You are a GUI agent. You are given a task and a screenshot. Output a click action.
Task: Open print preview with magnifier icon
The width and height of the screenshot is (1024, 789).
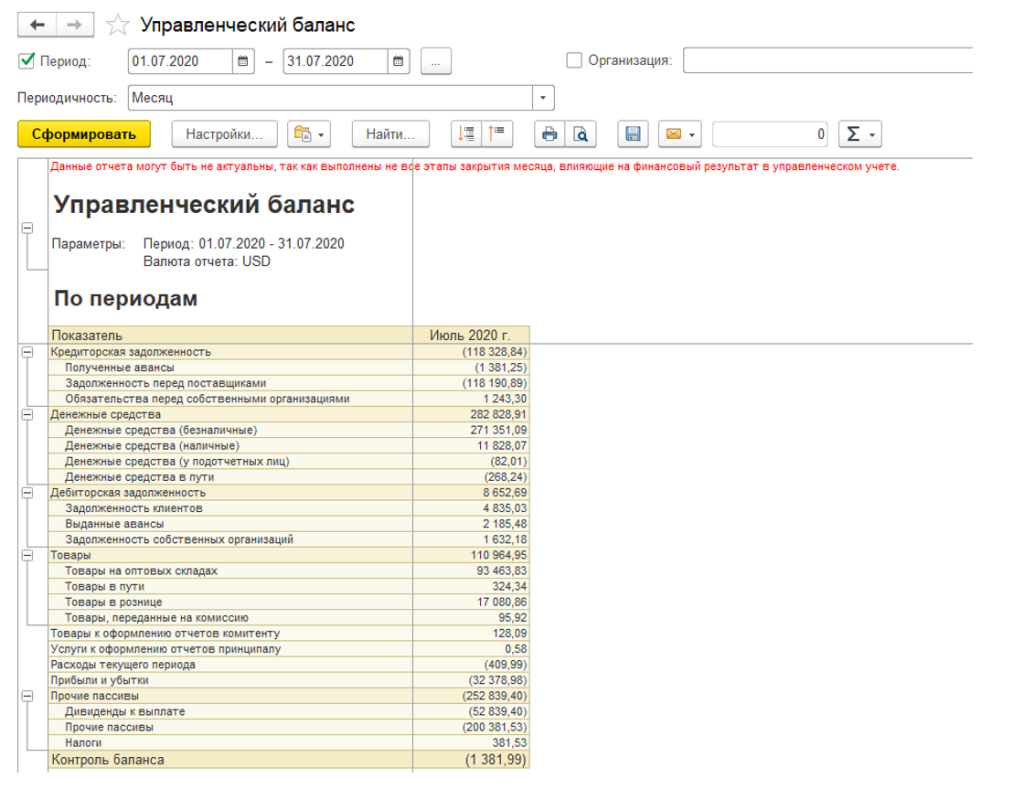pos(581,134)
